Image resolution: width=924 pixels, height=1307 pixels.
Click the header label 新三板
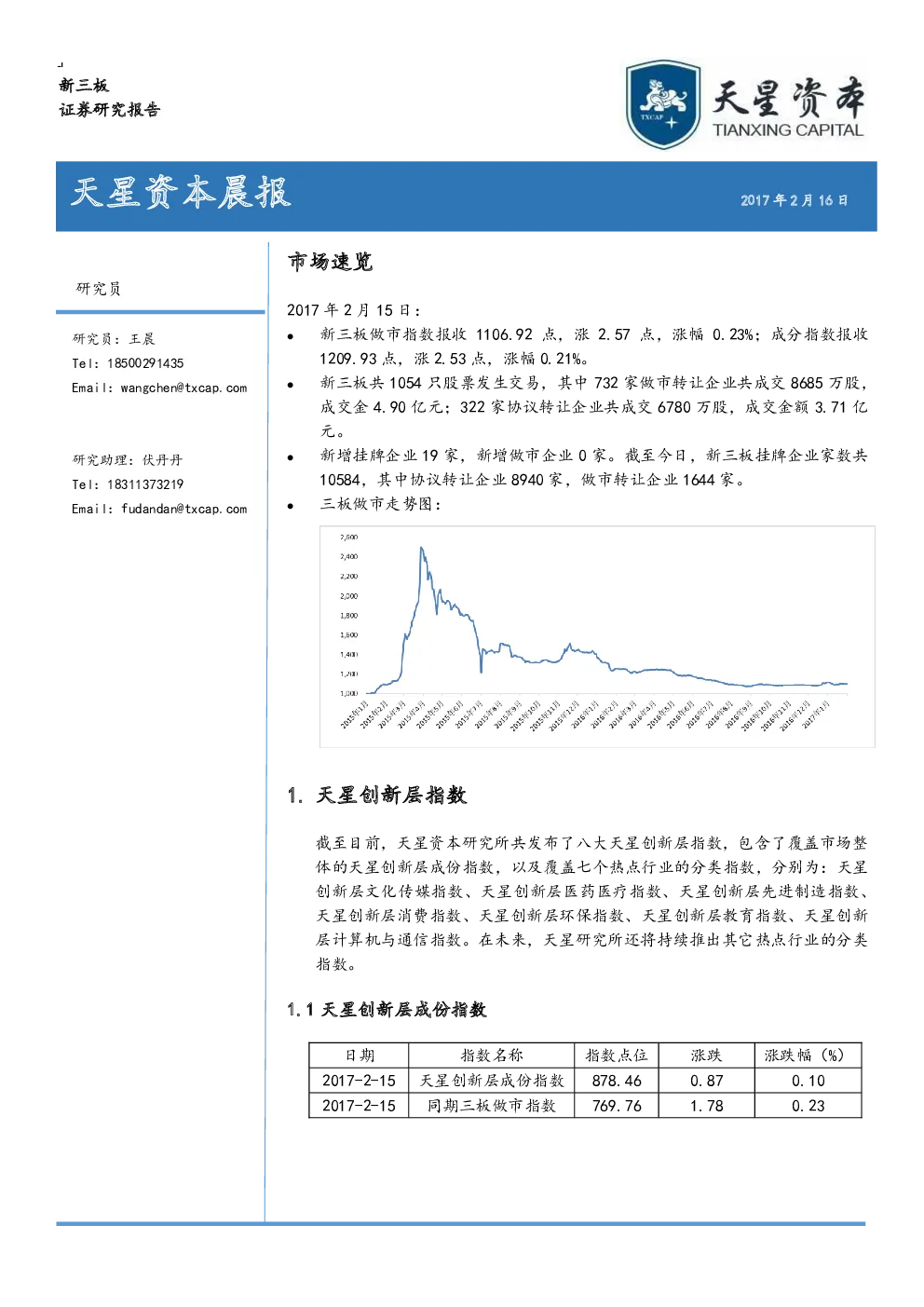click(84, 85)
